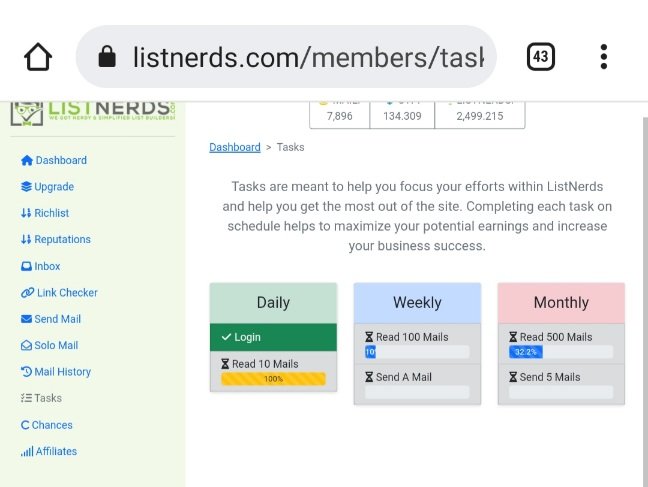Select Send Mail in the sidebar
The height and width of the screenshot is (487, 648).
coord(51,319)
